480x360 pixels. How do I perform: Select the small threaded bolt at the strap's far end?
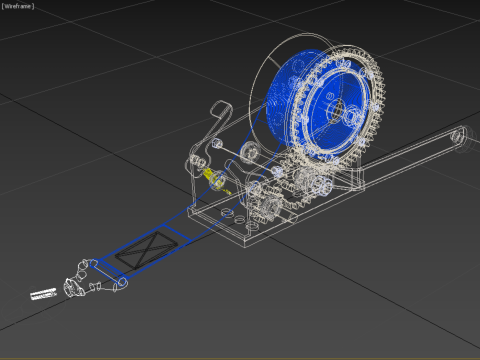43,294
